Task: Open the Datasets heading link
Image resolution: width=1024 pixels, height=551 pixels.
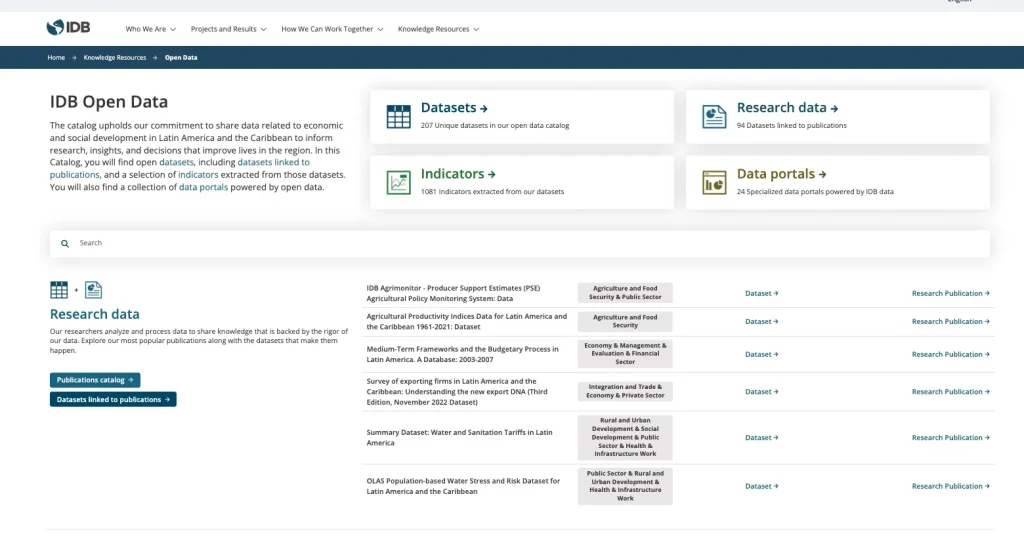Action: 454,108
